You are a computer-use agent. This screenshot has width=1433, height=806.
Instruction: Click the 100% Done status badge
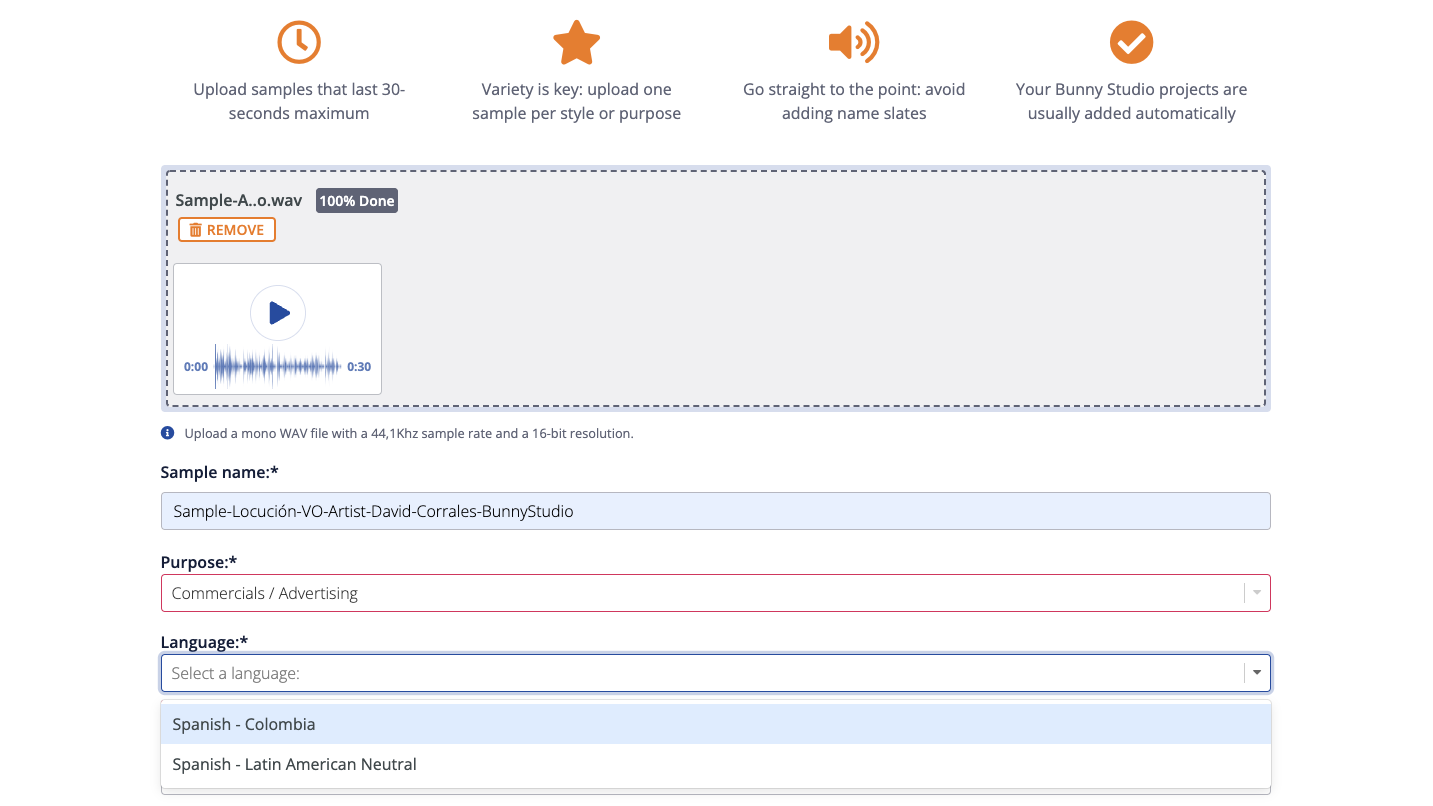357,201
